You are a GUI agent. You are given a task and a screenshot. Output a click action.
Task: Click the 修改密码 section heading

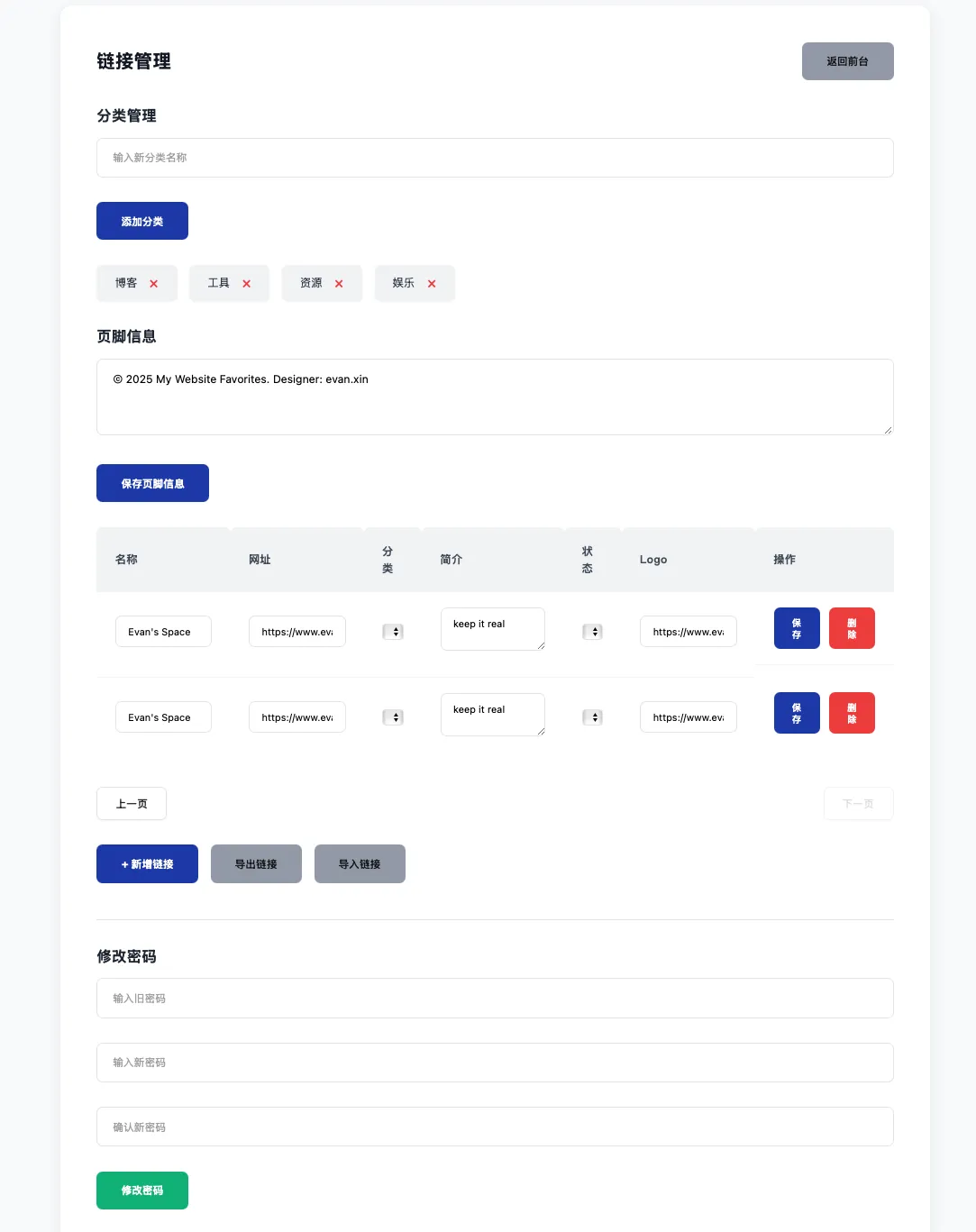point(126,956)
